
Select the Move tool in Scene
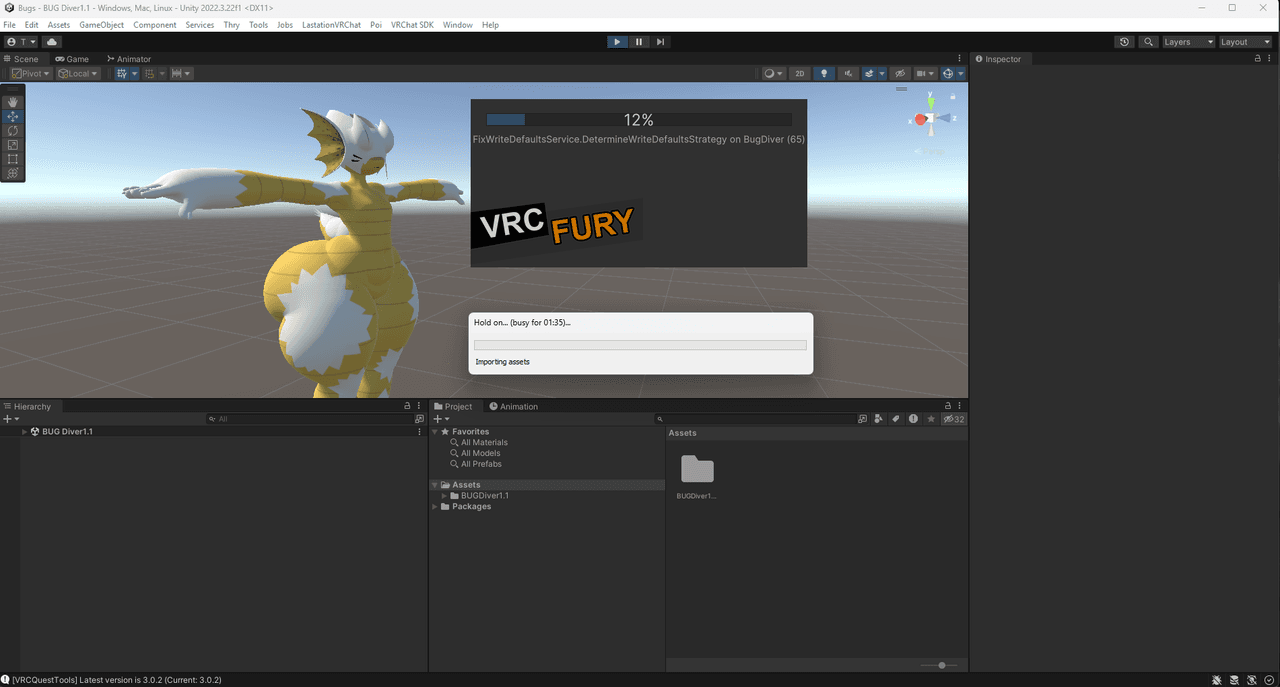[13, 117]
